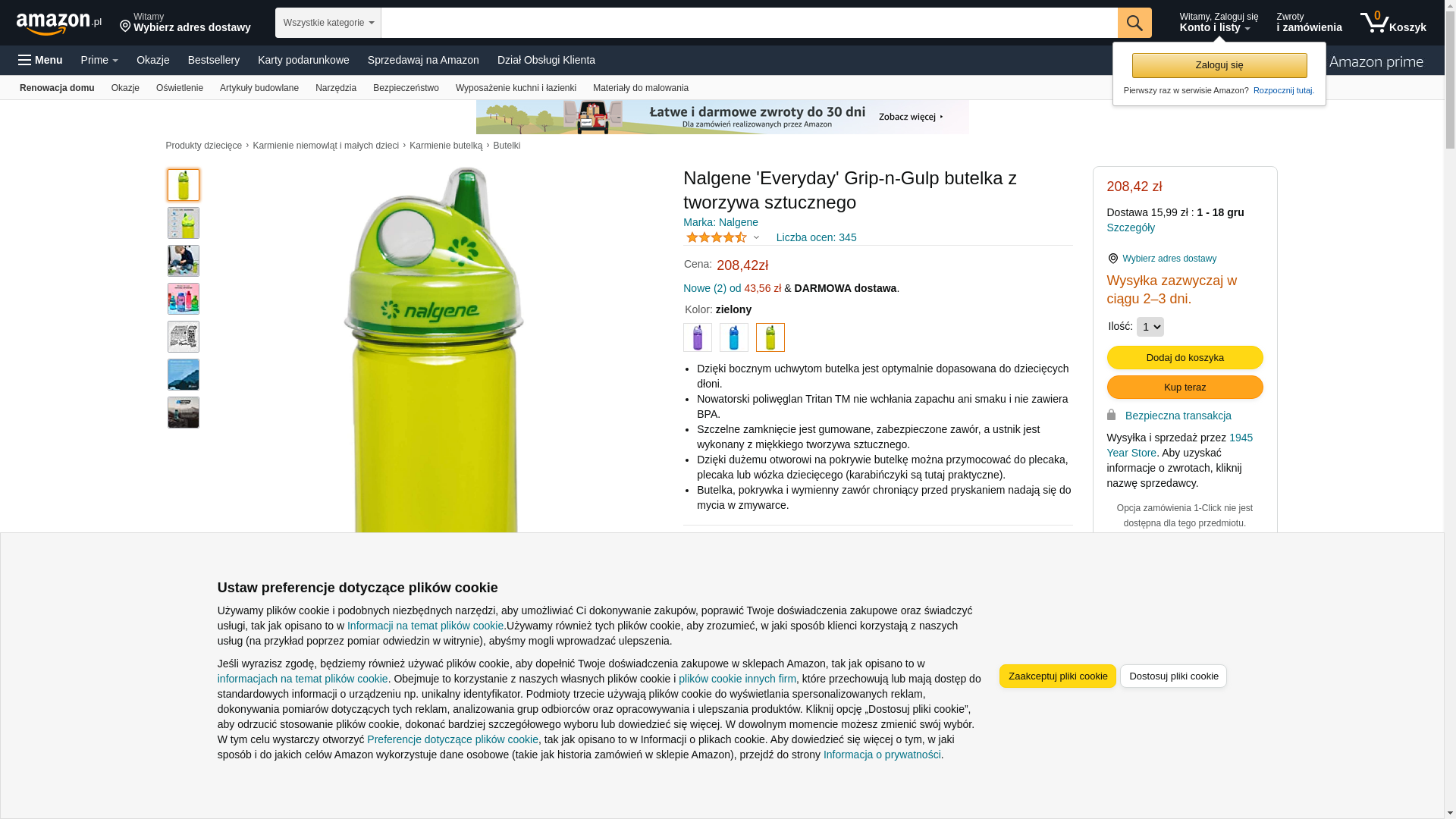Screen dimensions: 1456x819
Task: Open the Wszystkie kategorie dropdown
Action: tap(328, 23)
